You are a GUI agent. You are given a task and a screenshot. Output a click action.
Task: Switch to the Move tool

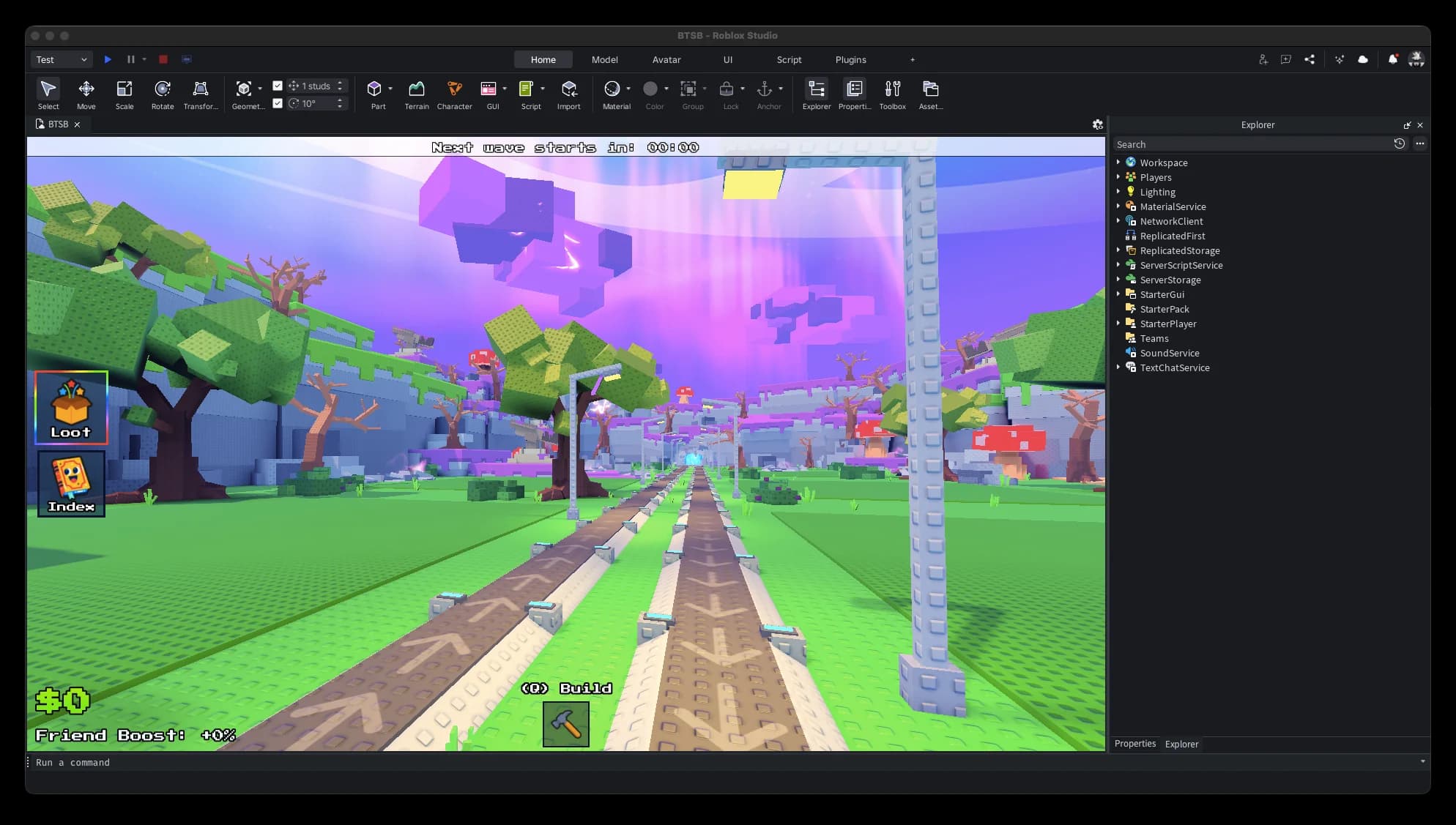click(86, 94)
